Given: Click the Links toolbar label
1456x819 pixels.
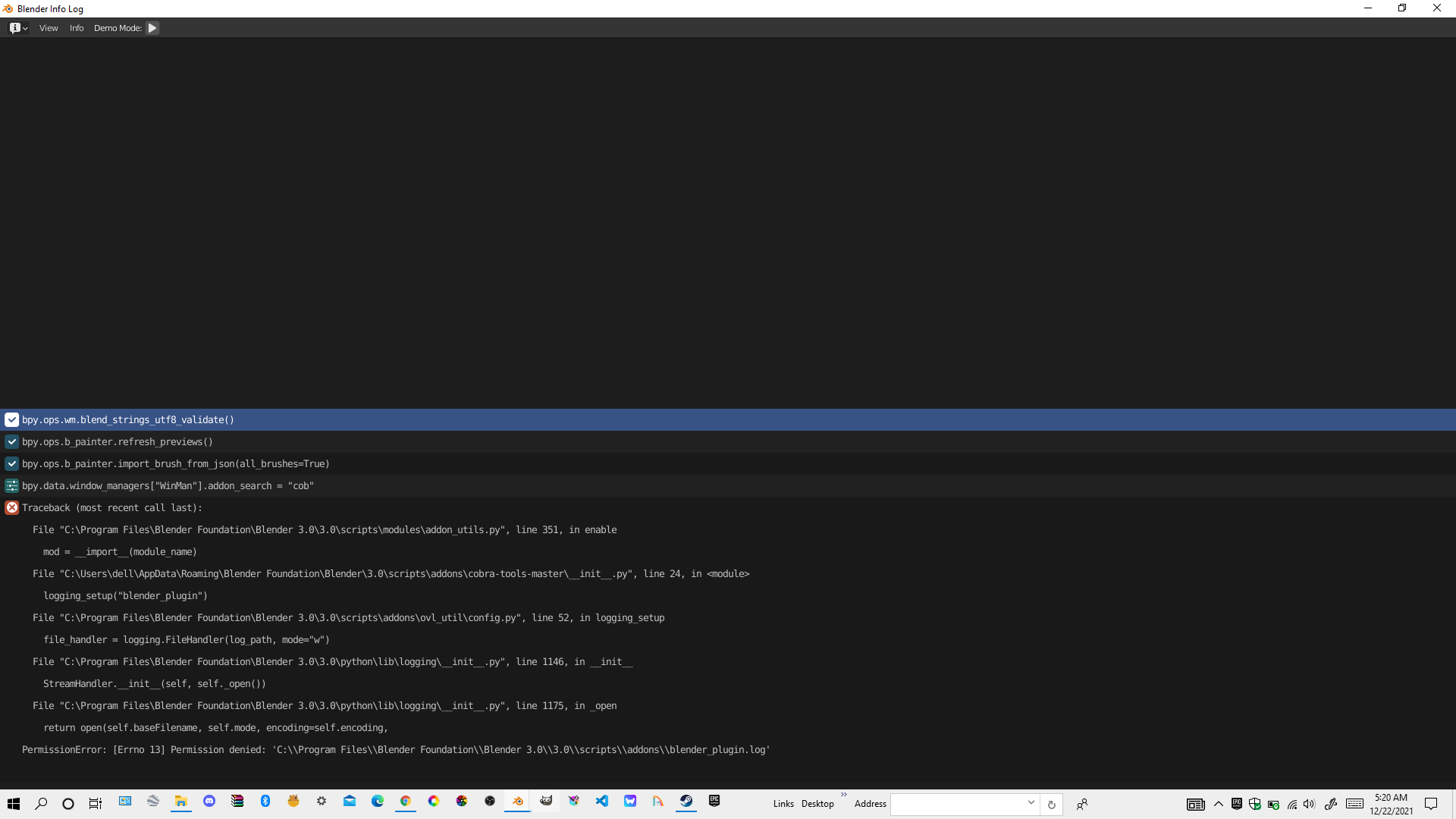Looking at the screenshot, I should pyautogui.click(x=783, y=804).
